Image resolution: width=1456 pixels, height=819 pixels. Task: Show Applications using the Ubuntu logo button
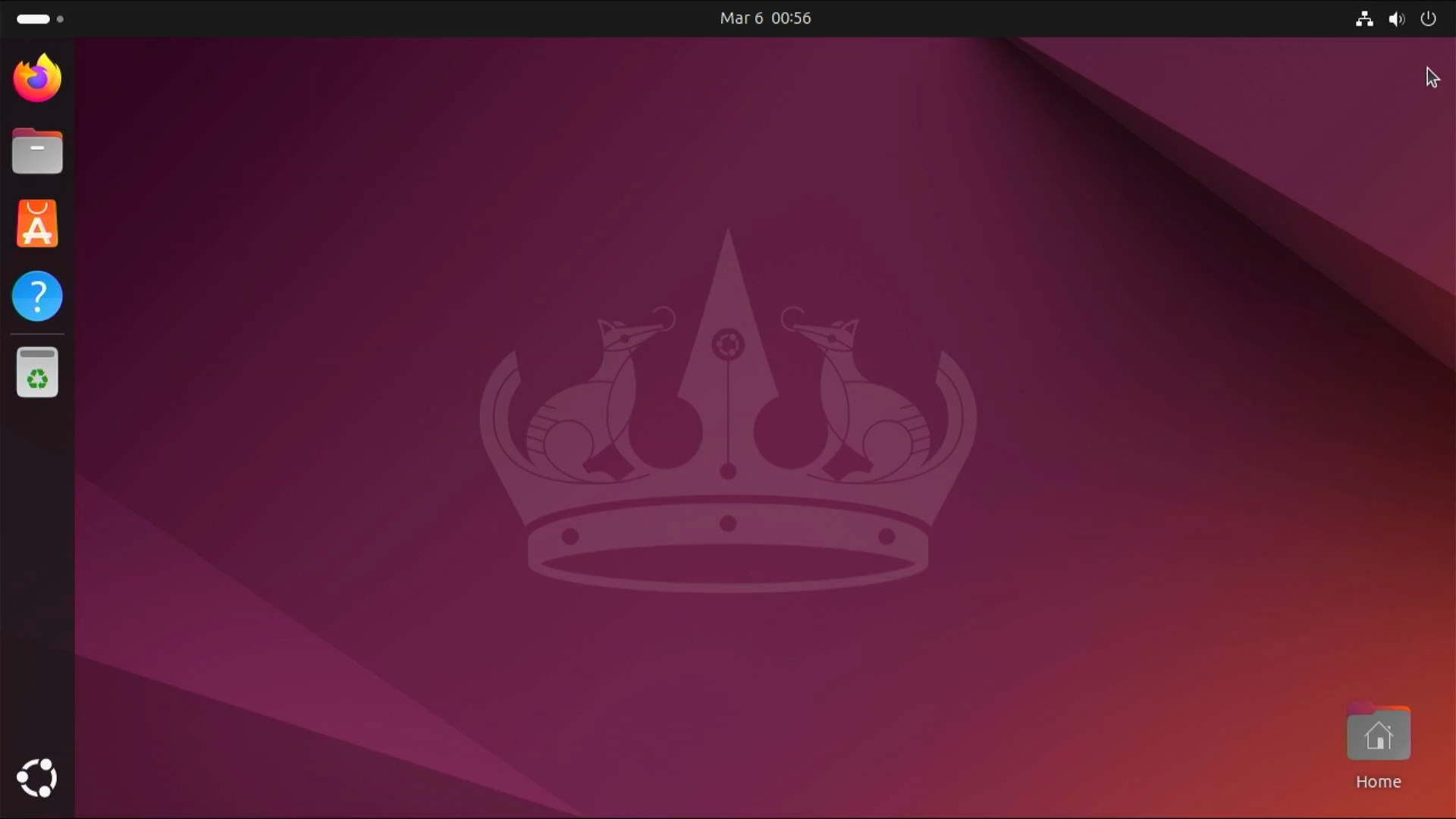coord(37,778)
